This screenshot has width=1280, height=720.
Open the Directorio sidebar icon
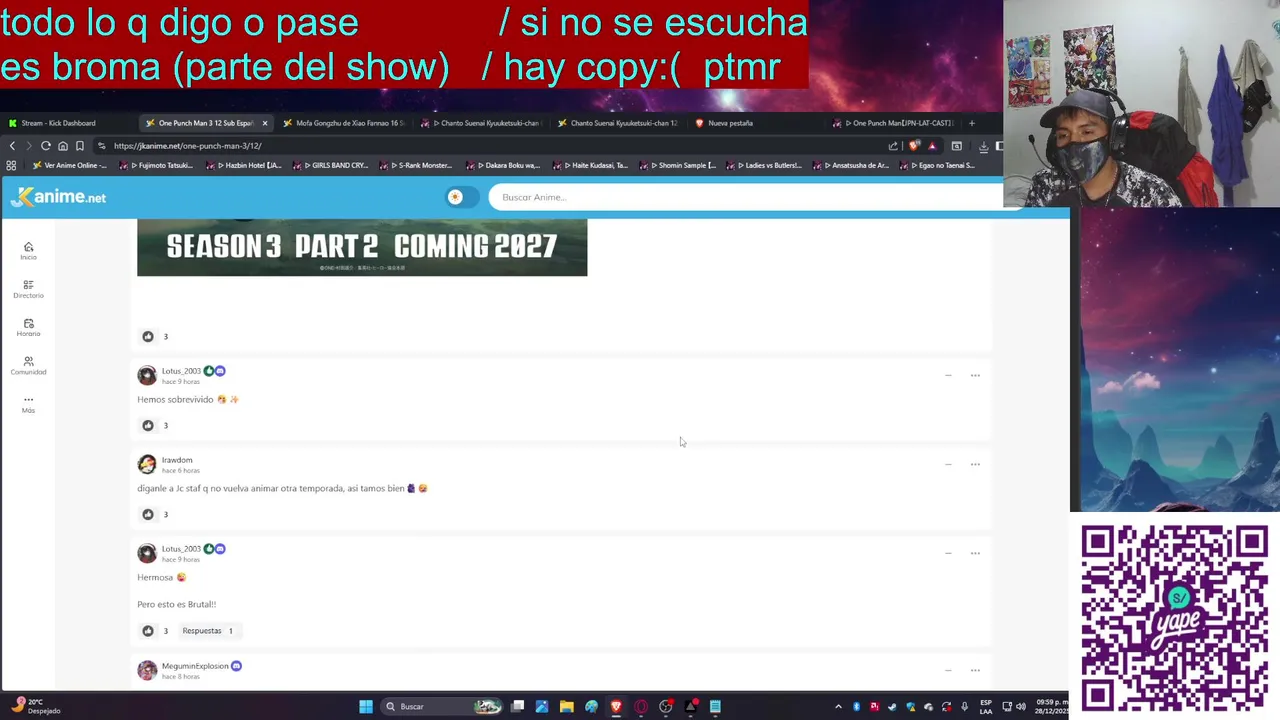(x=28, y=289)
